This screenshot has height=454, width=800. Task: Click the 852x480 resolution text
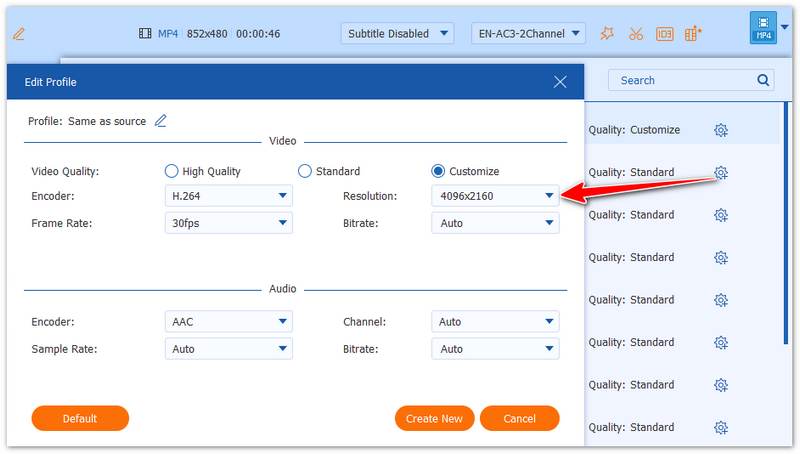point(207,34)
